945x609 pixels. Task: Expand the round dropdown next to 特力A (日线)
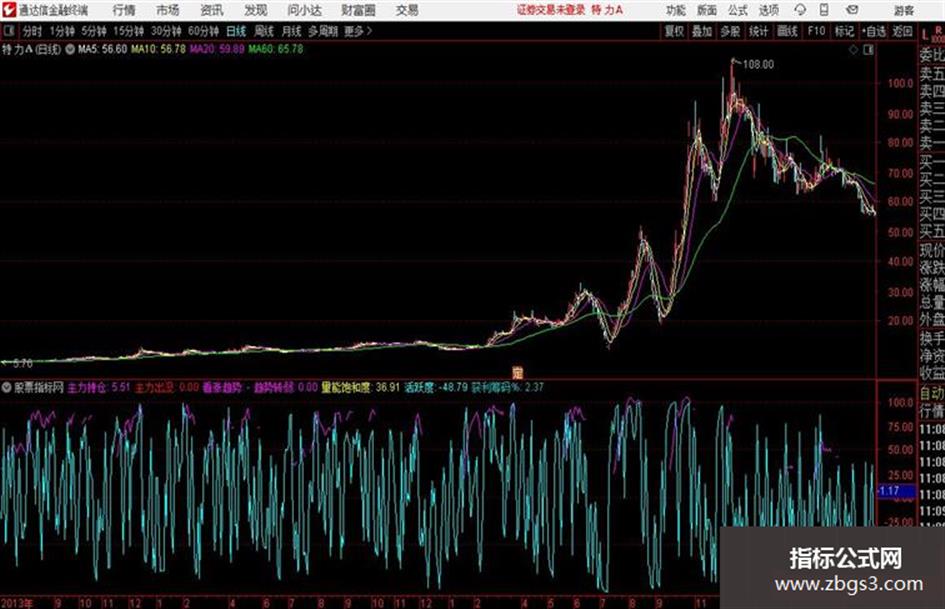coord(70,49)
